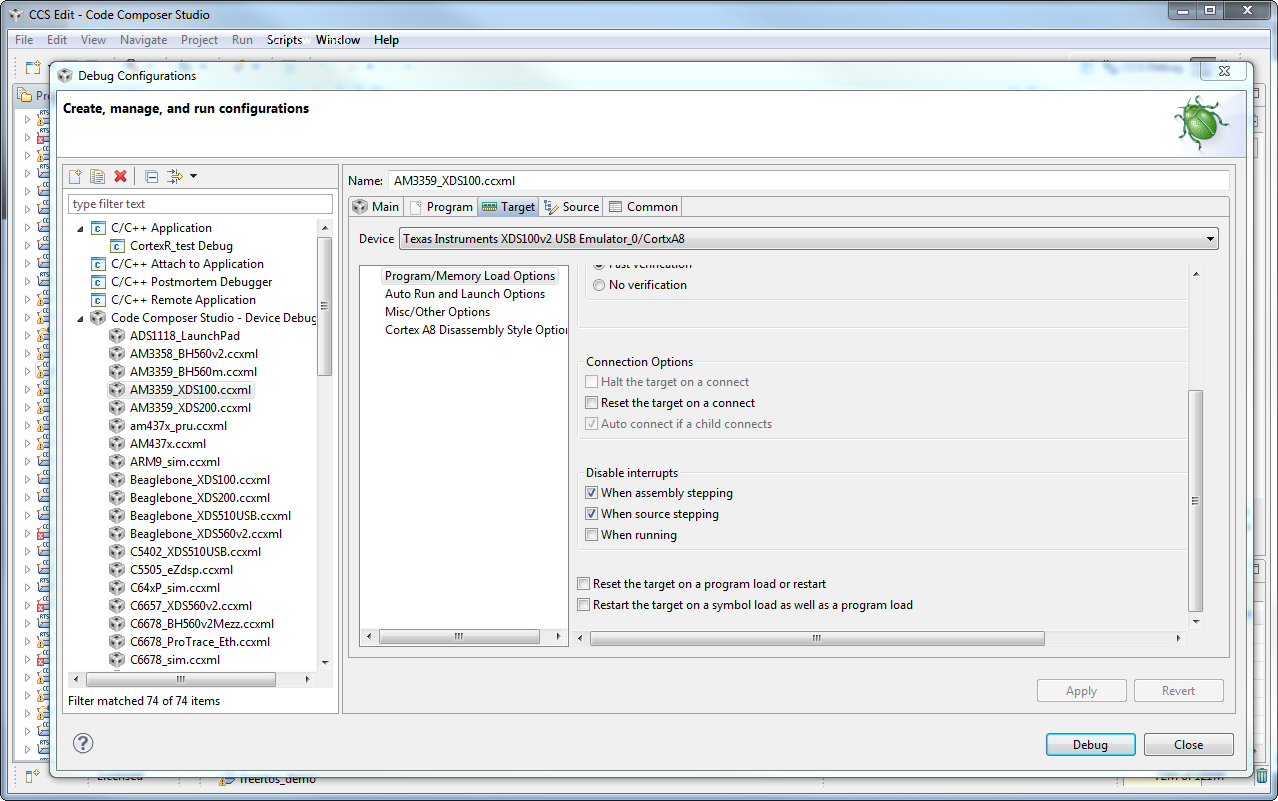This screenshot has width=1278, height=801.
Task: Select AM437x.ccxml configuration
Action: coord(168,444)
